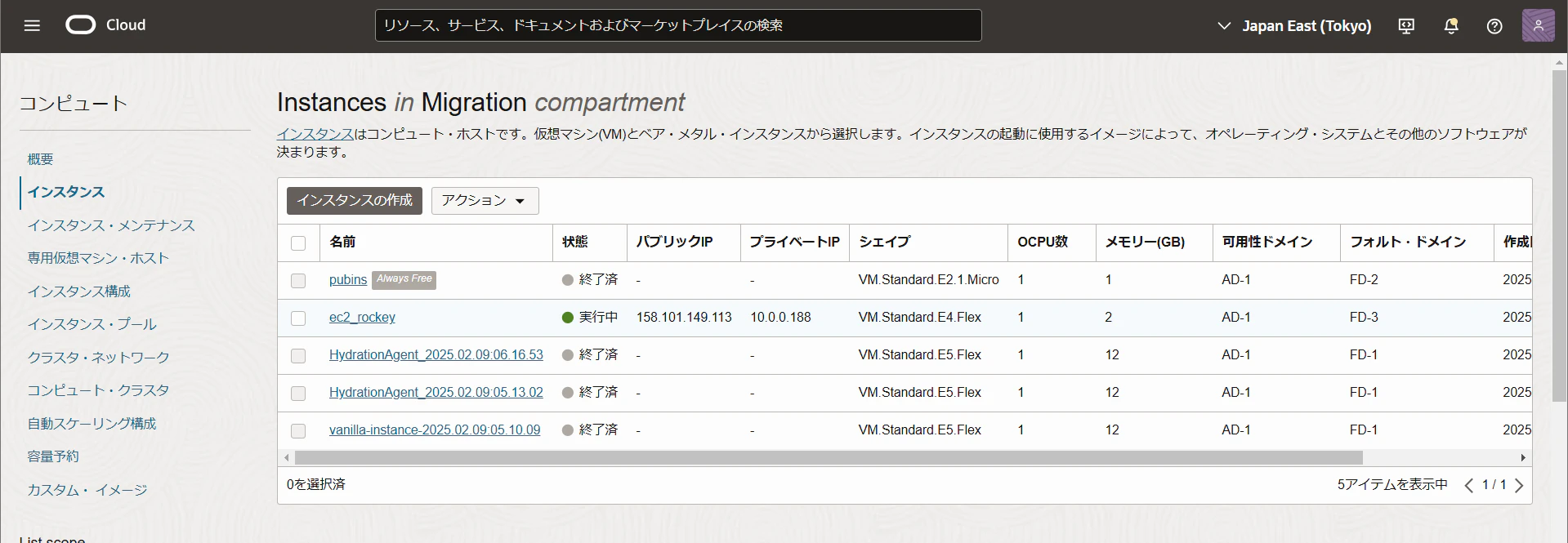This screenshot has height=543, width=1568.
Task: Select インスタンス・メンテナンス in the sidebar
Action: coord(111,225)
